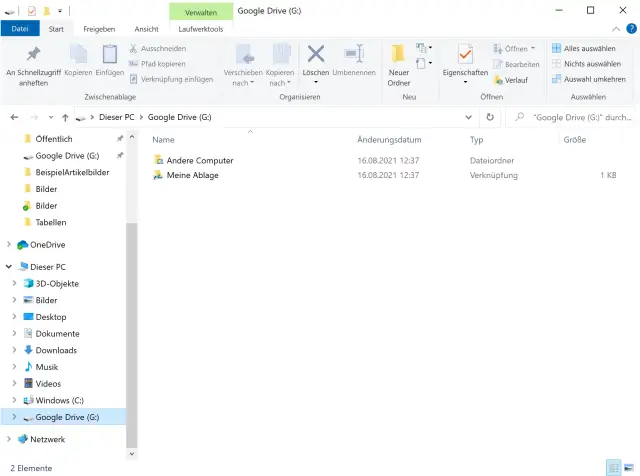The height and width of the screenshot is (476, 640).
Task: Click the navigation pane scrollbar
Action: 131,336
